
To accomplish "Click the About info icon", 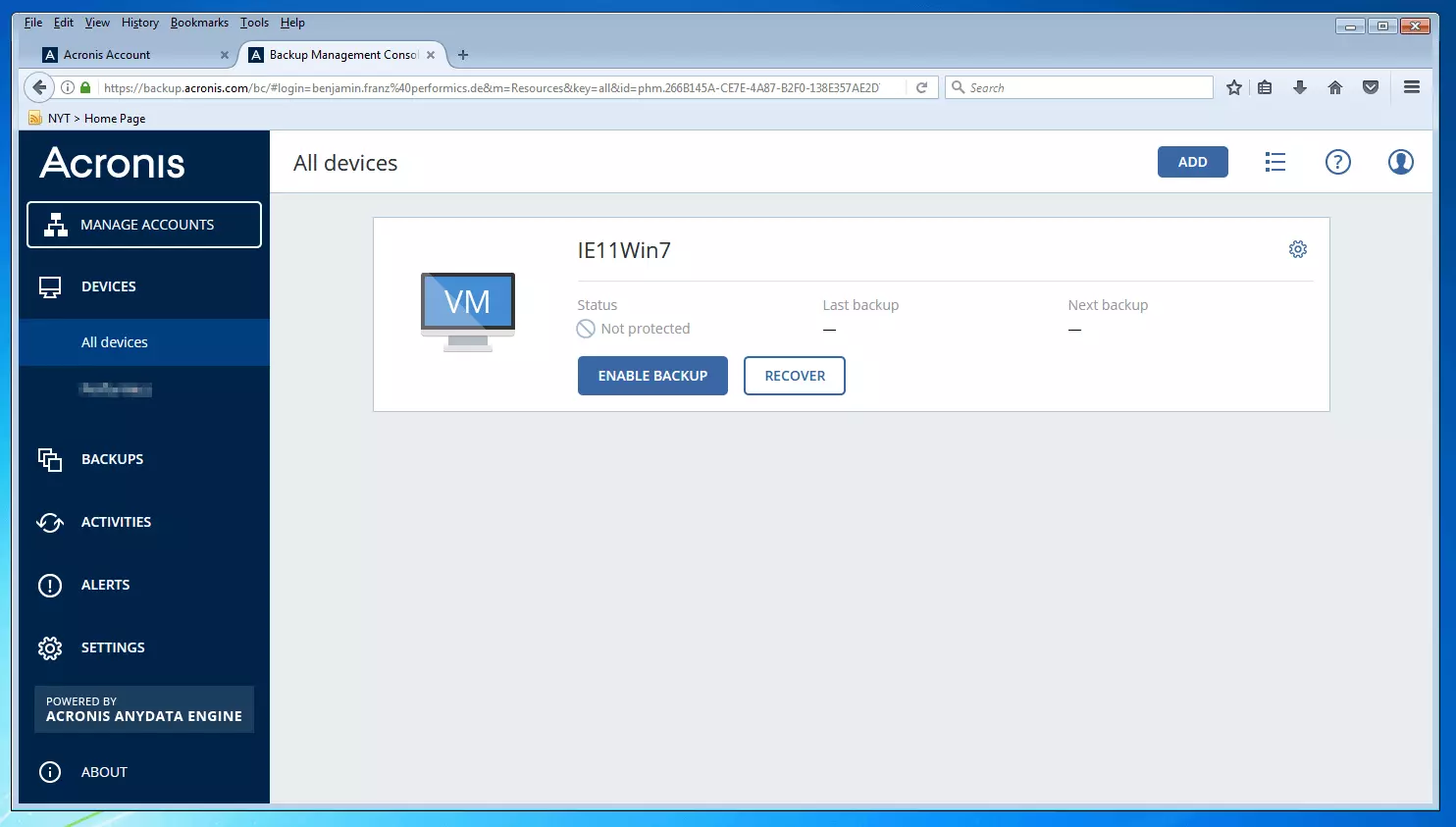I will pos(50,772).
